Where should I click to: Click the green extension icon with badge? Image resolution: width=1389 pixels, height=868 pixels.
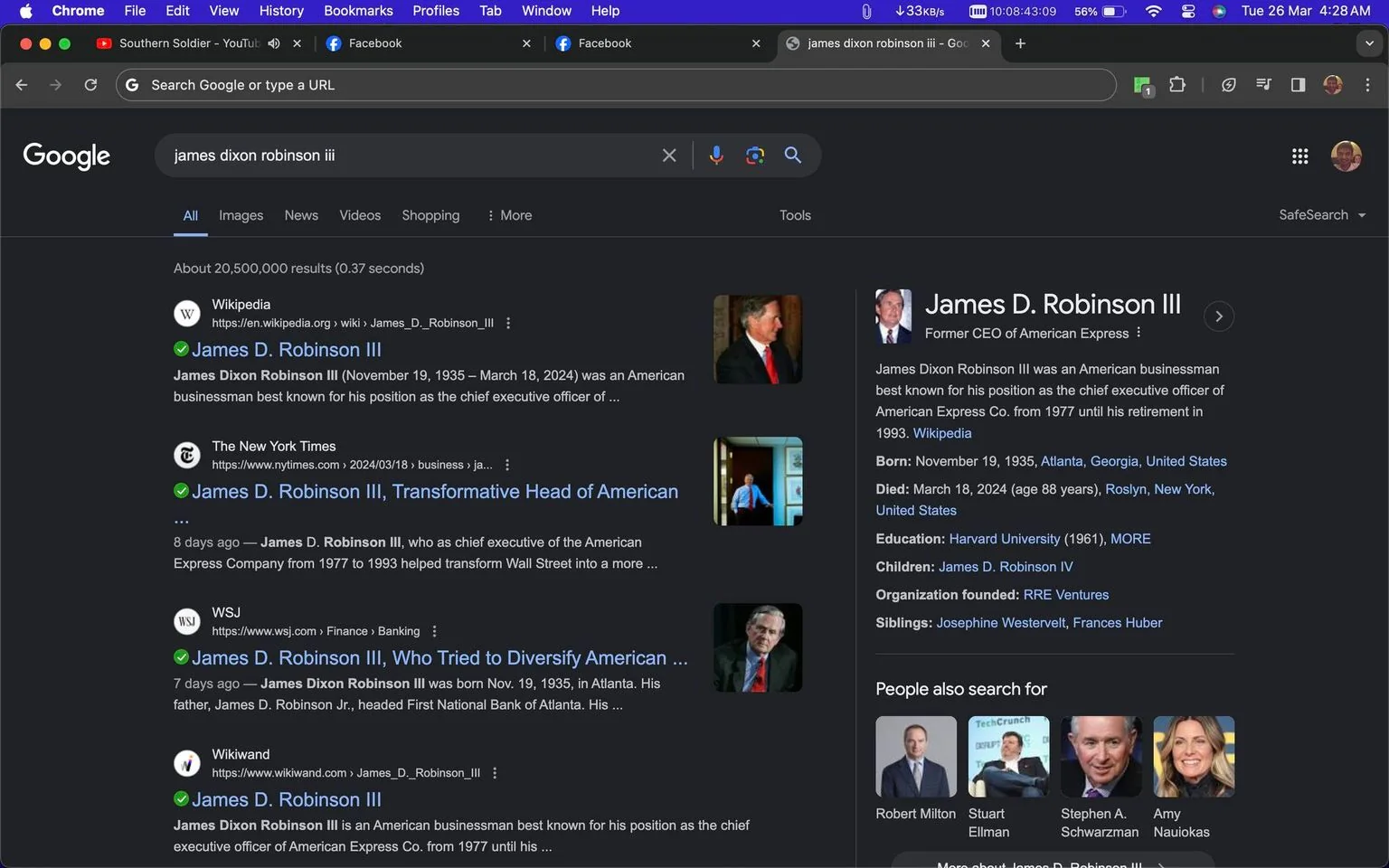coord(1143,86)
